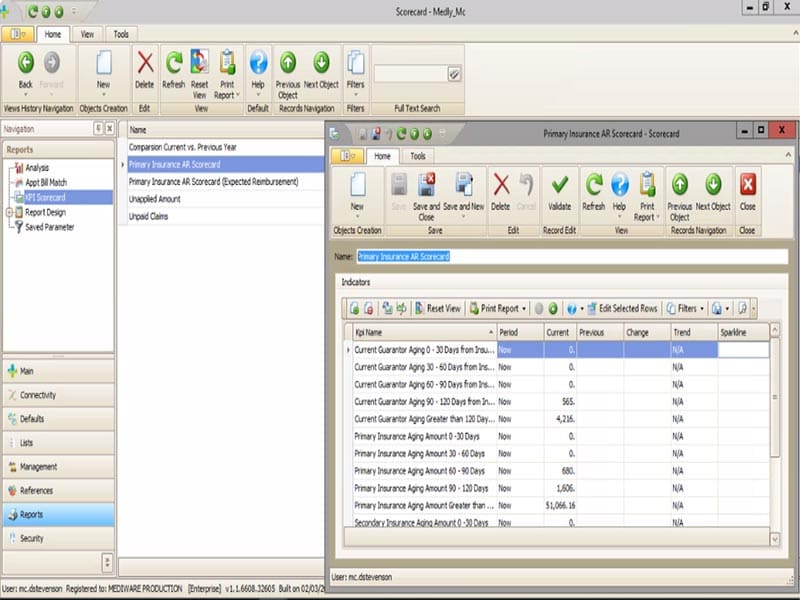Open Tools tab in scorecard window
The height and width of the screenshot is (600, 800).
[417, 156]
